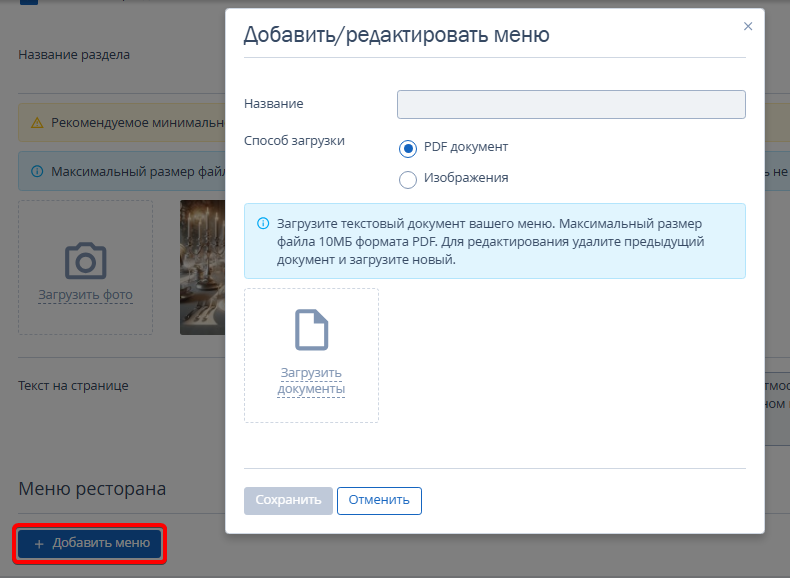The width and height of the screenshot is (790, 578).
Task: Click the info icon beside Максимальный размер
Action: click(37, 172)
